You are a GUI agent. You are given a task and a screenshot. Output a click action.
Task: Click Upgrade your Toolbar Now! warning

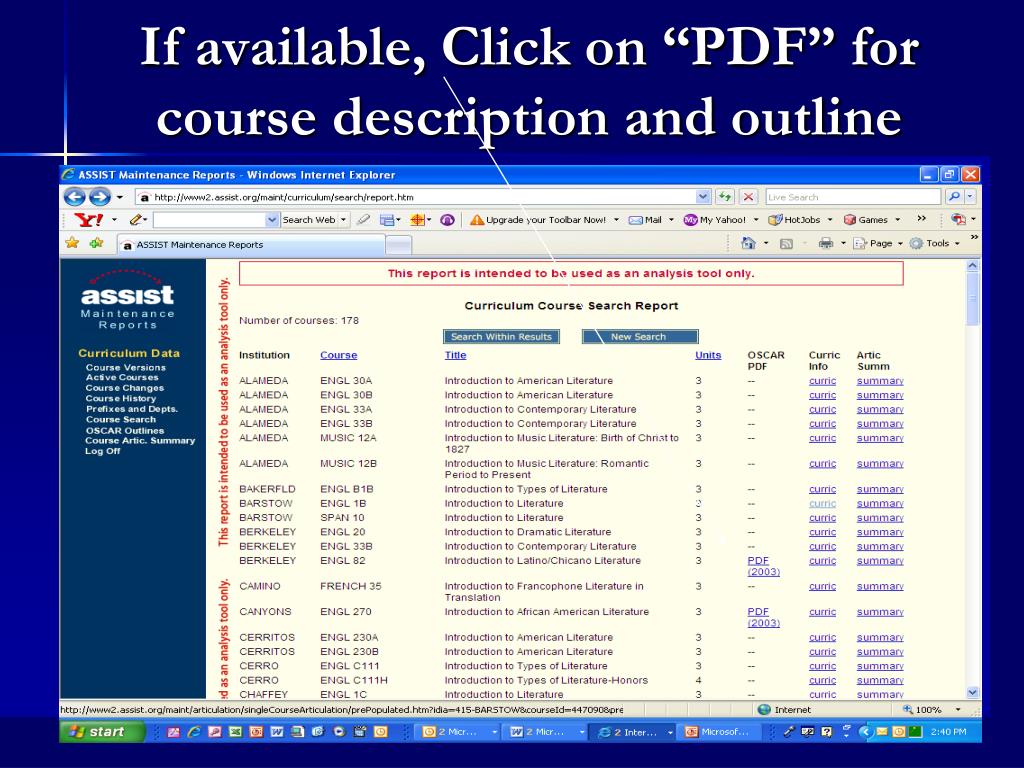point(538,220)
